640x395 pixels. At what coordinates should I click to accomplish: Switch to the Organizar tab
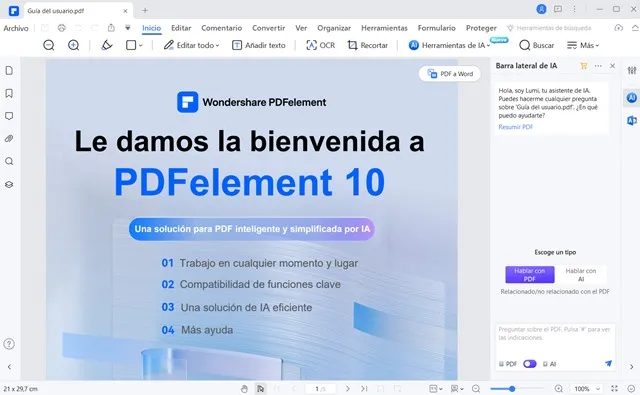[334, 28]
